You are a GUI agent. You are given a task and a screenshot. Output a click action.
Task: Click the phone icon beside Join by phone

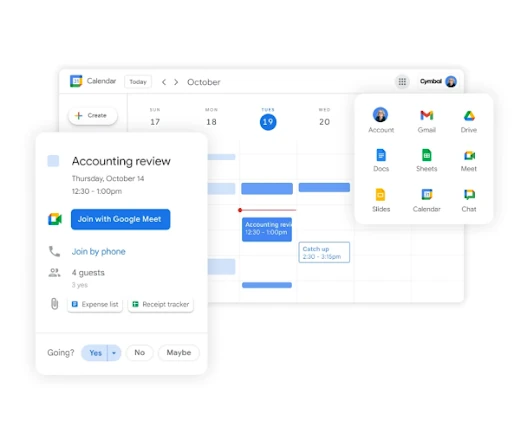click(54, 251)
